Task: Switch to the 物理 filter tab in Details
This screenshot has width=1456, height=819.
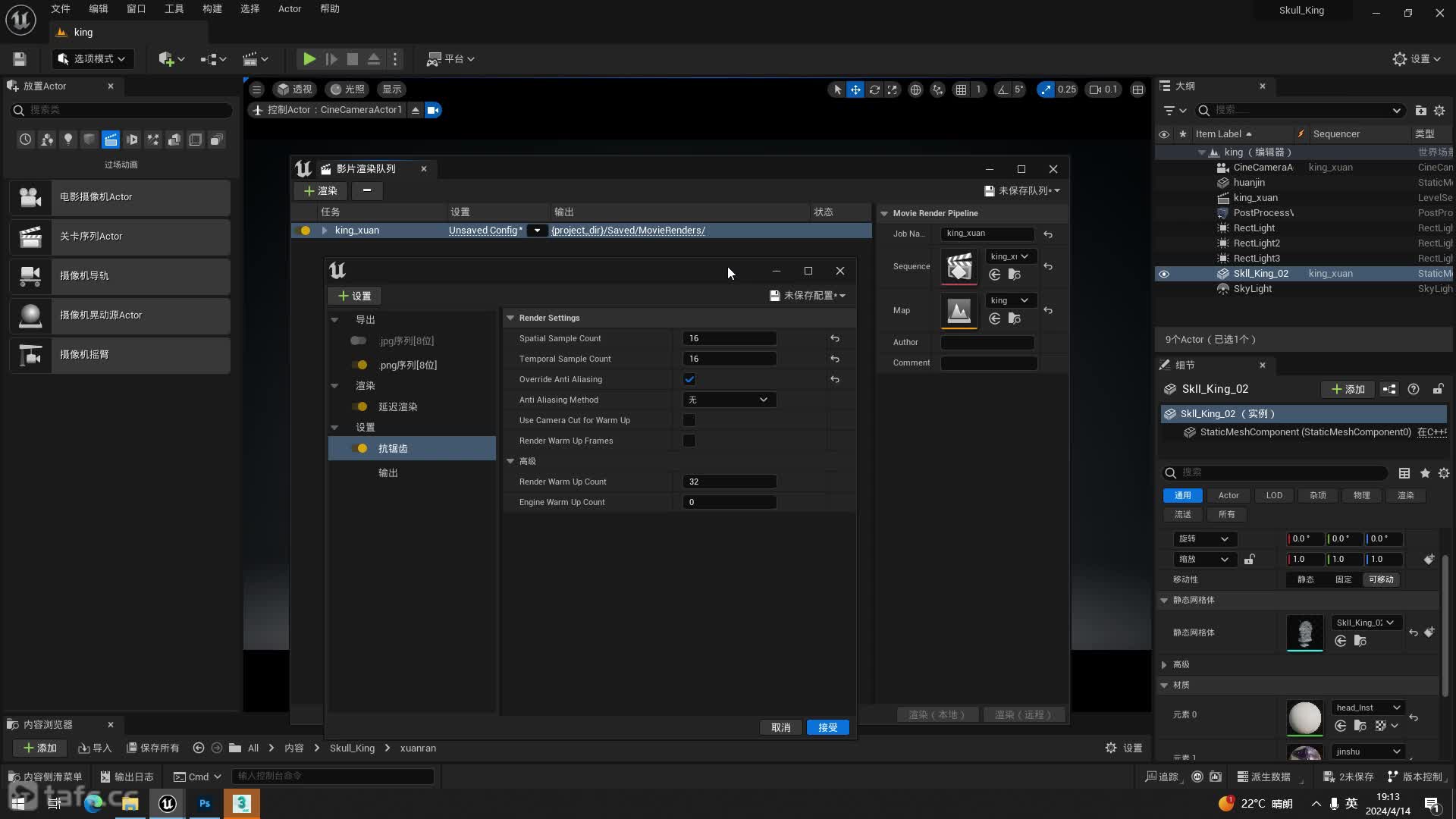Action: [x=1362, y=495]
